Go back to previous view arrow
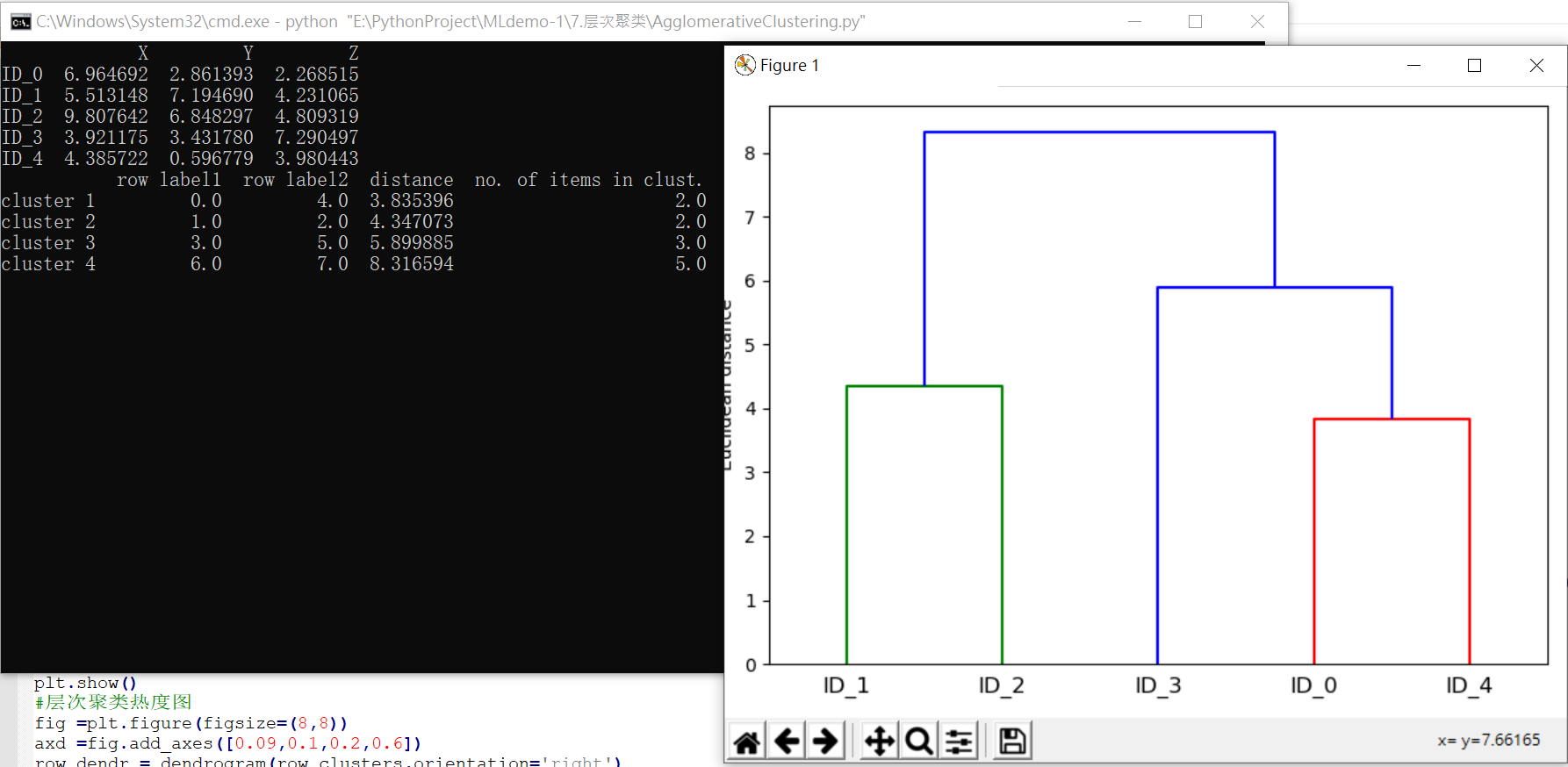Image resolution: width=1568 pixels, height=767 pixels. 788,742
